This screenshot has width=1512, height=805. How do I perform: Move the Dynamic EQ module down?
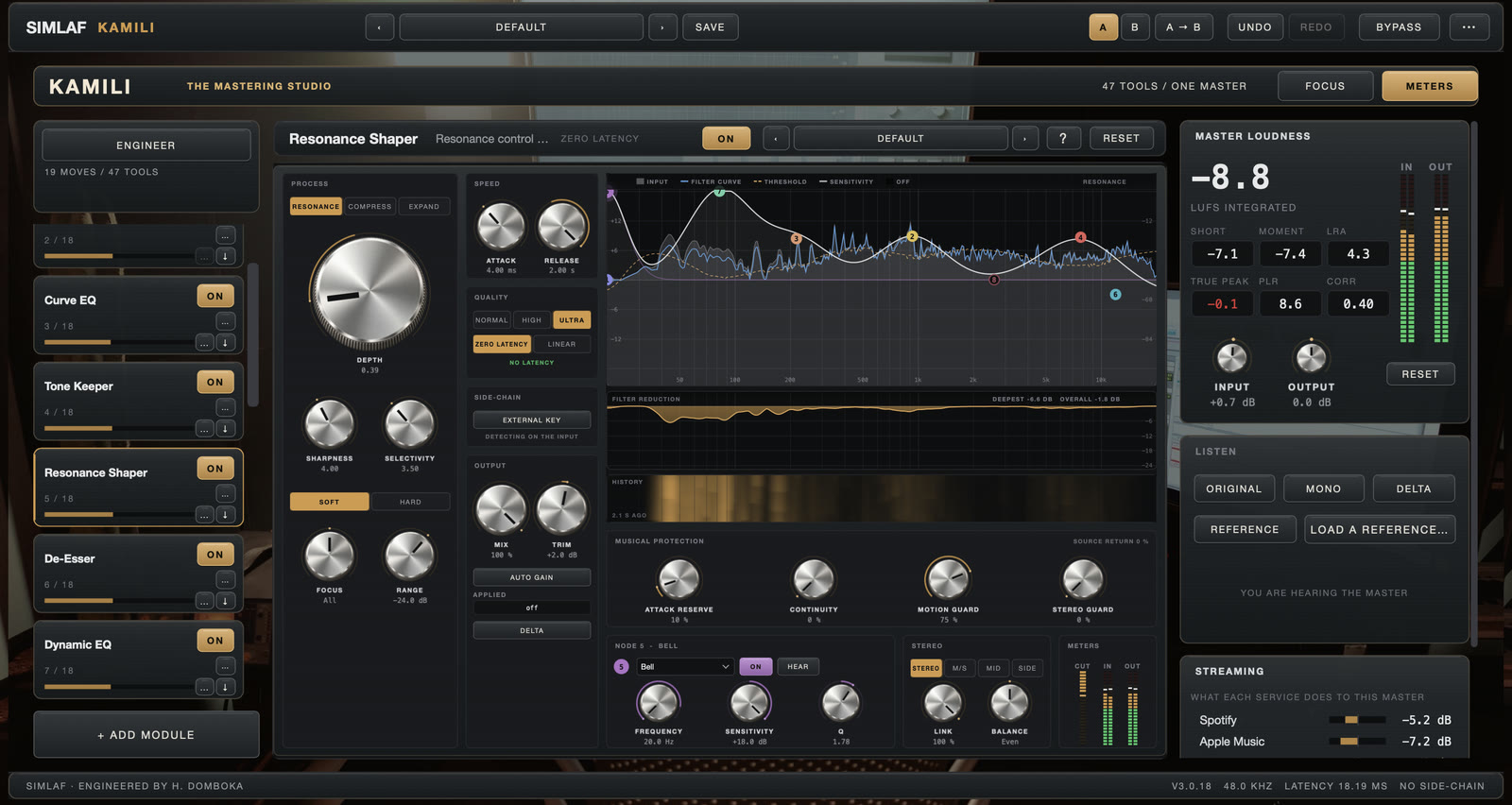click(225, 687)
